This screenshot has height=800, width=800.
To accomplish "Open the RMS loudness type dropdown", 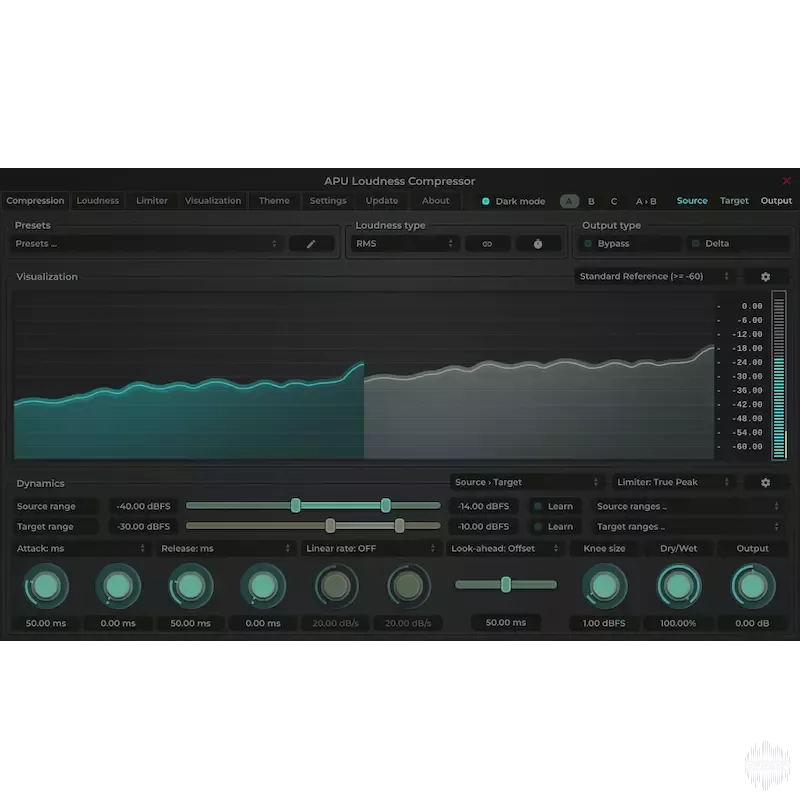I will click(405, 244).
